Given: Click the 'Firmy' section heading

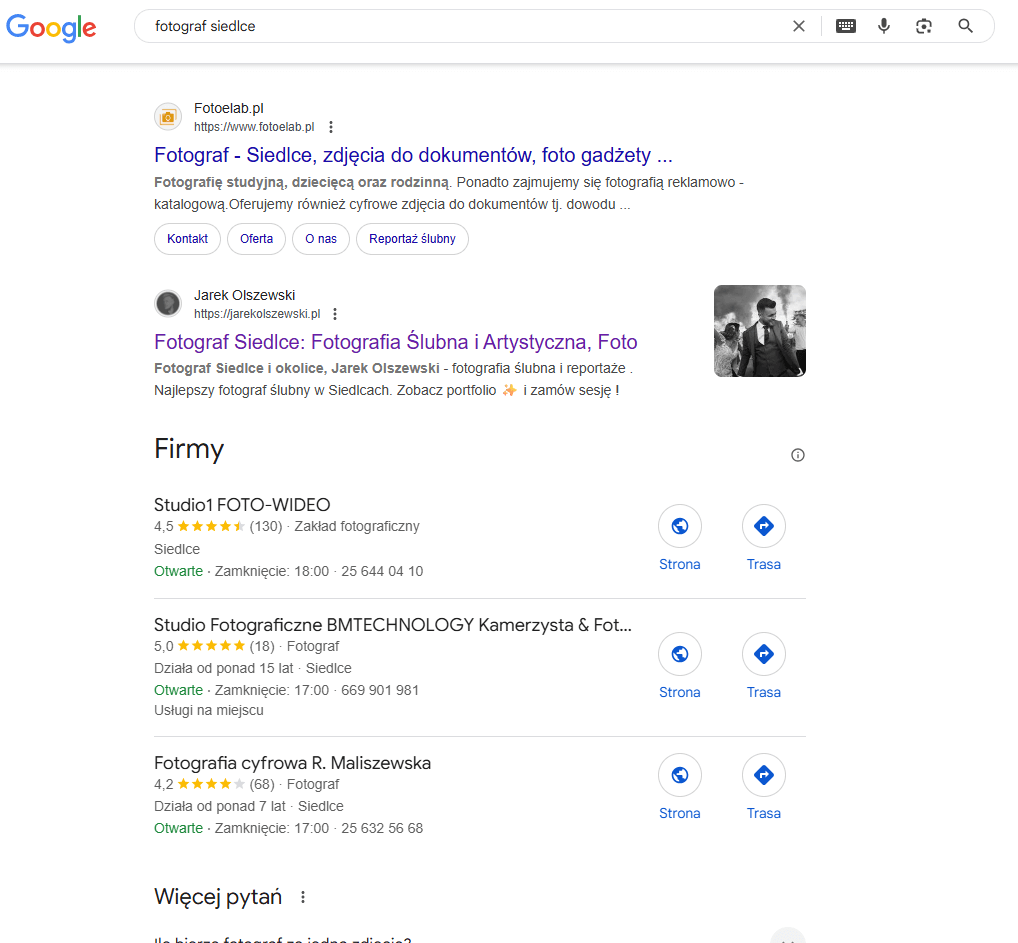Looking at the screenshot, I should pos(189,449).
